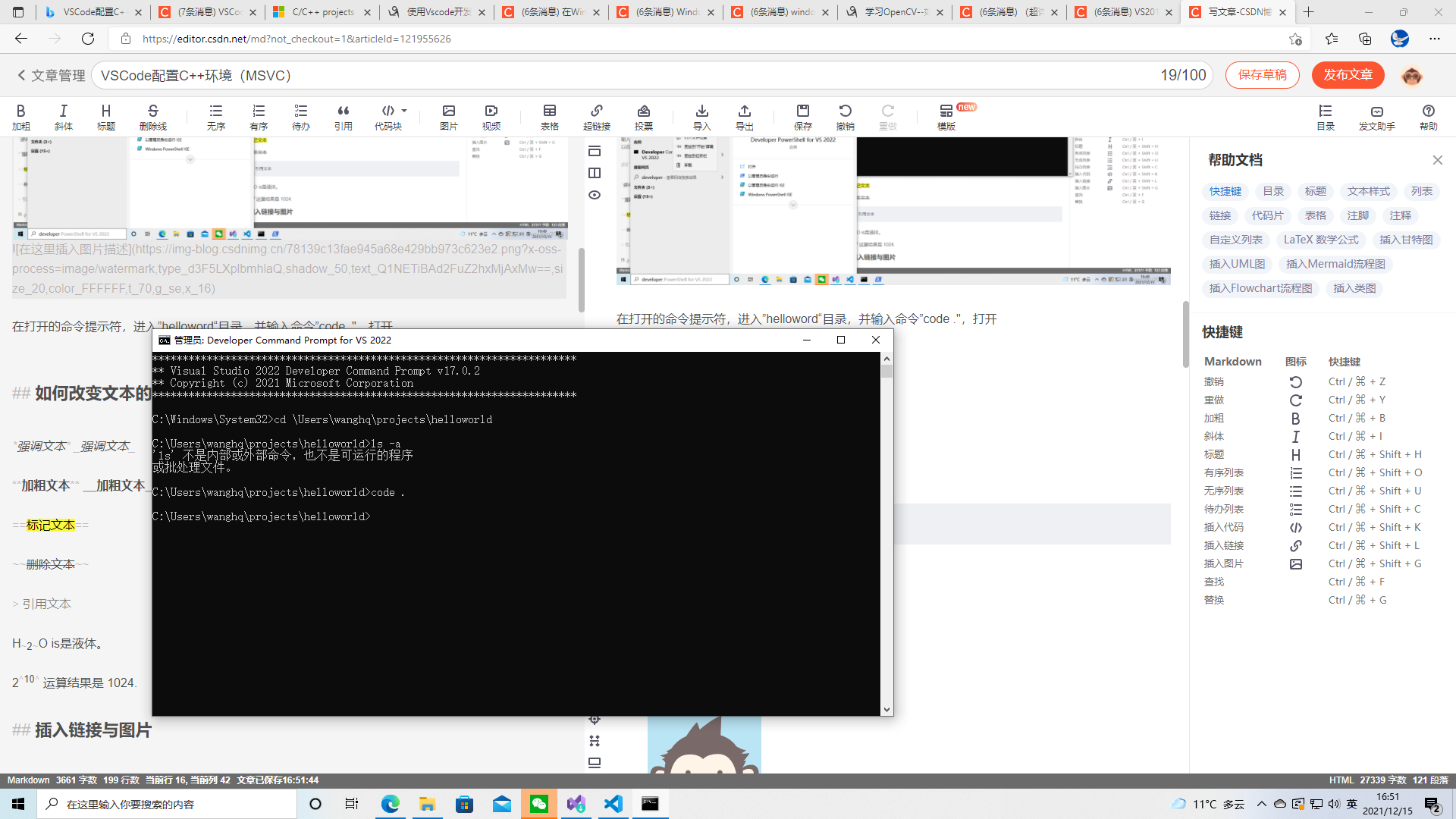Open File Explorer from taskbar
Viewport: 1456px width, 819px height.
point(428,804)
